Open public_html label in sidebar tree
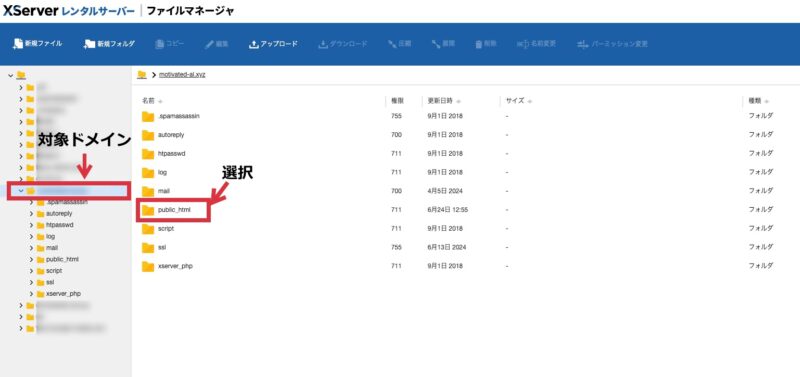This screenshot has height=377, width=800. (x=62, y=260)
